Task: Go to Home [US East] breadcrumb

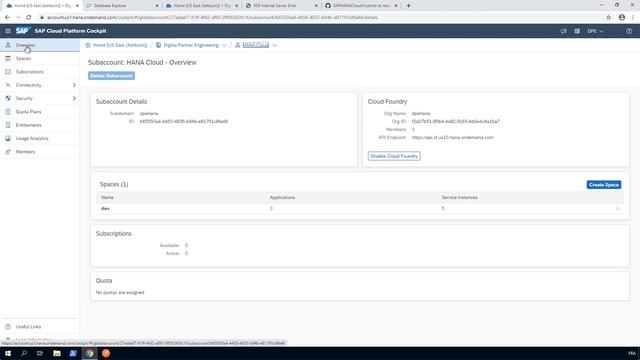Action: click(x=120, y=45)
